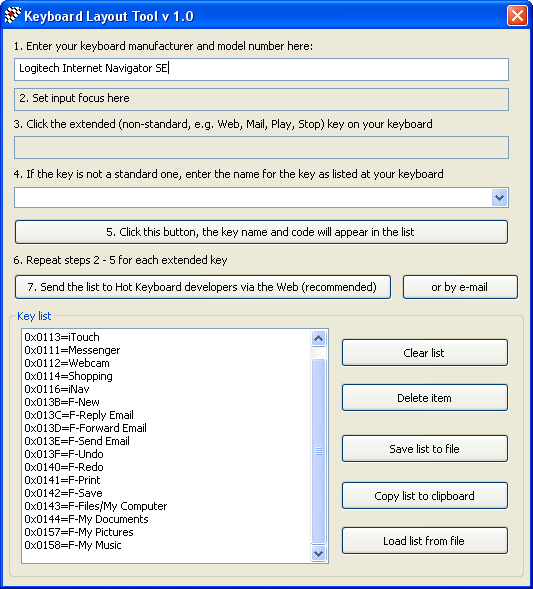533x589 pixels.
Task: Click the Keyboard Layout Tool title bar icon
Action: point(13,15)
